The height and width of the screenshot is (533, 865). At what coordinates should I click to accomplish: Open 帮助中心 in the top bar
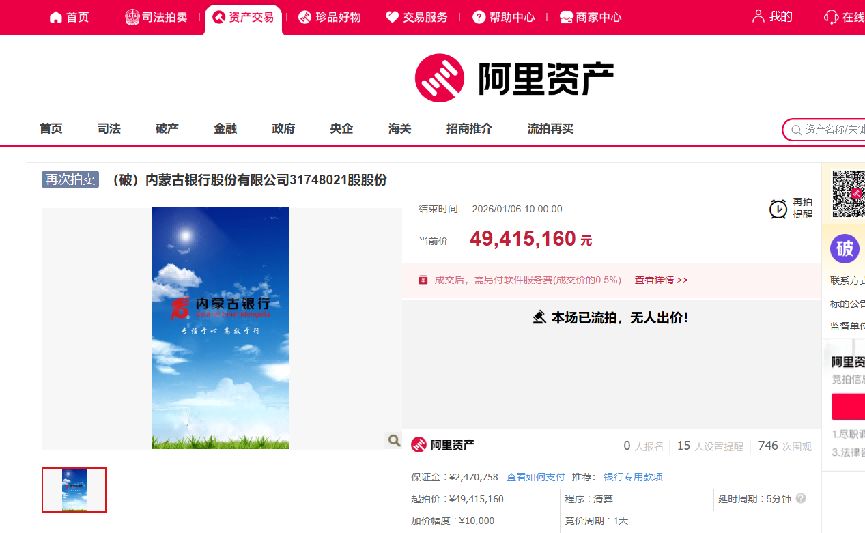503,17
